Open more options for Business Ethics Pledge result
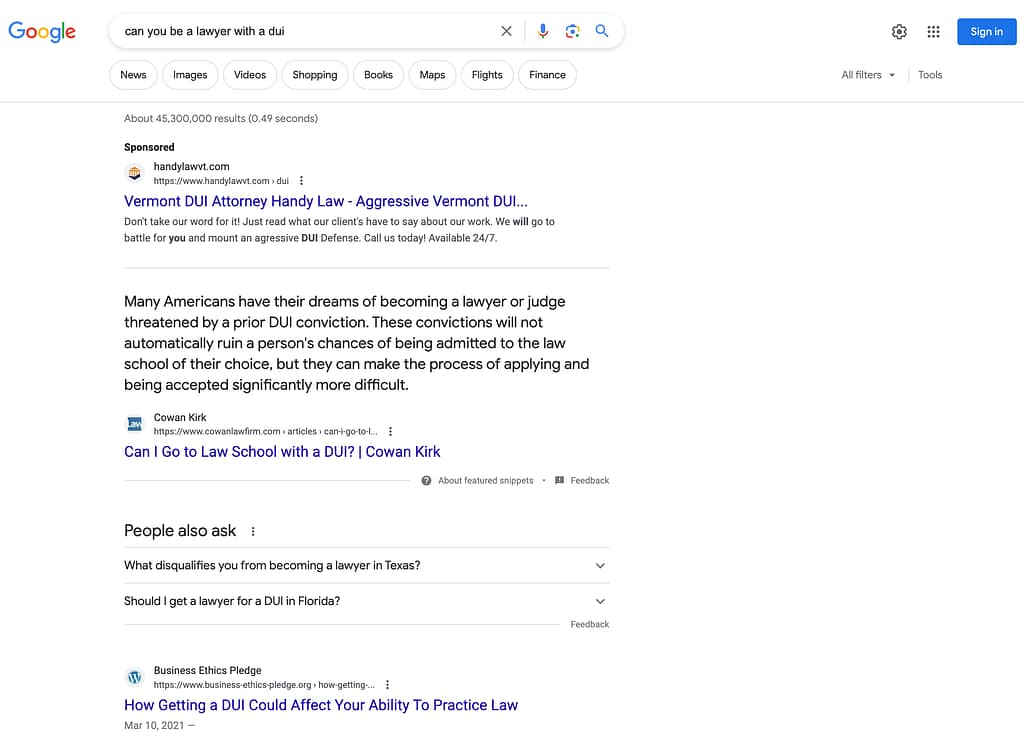 coord(387,685)
